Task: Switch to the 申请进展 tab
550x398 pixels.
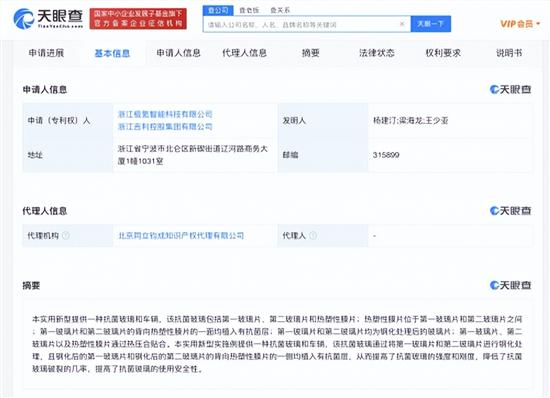Action: (46, 53)
